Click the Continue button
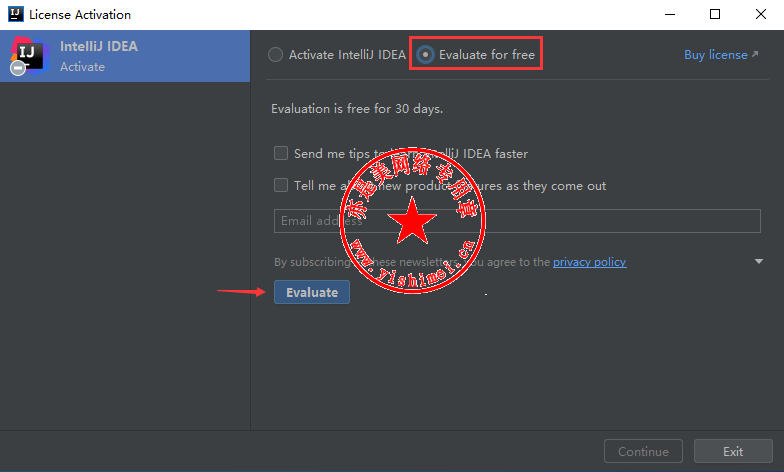 click(643, 451)
